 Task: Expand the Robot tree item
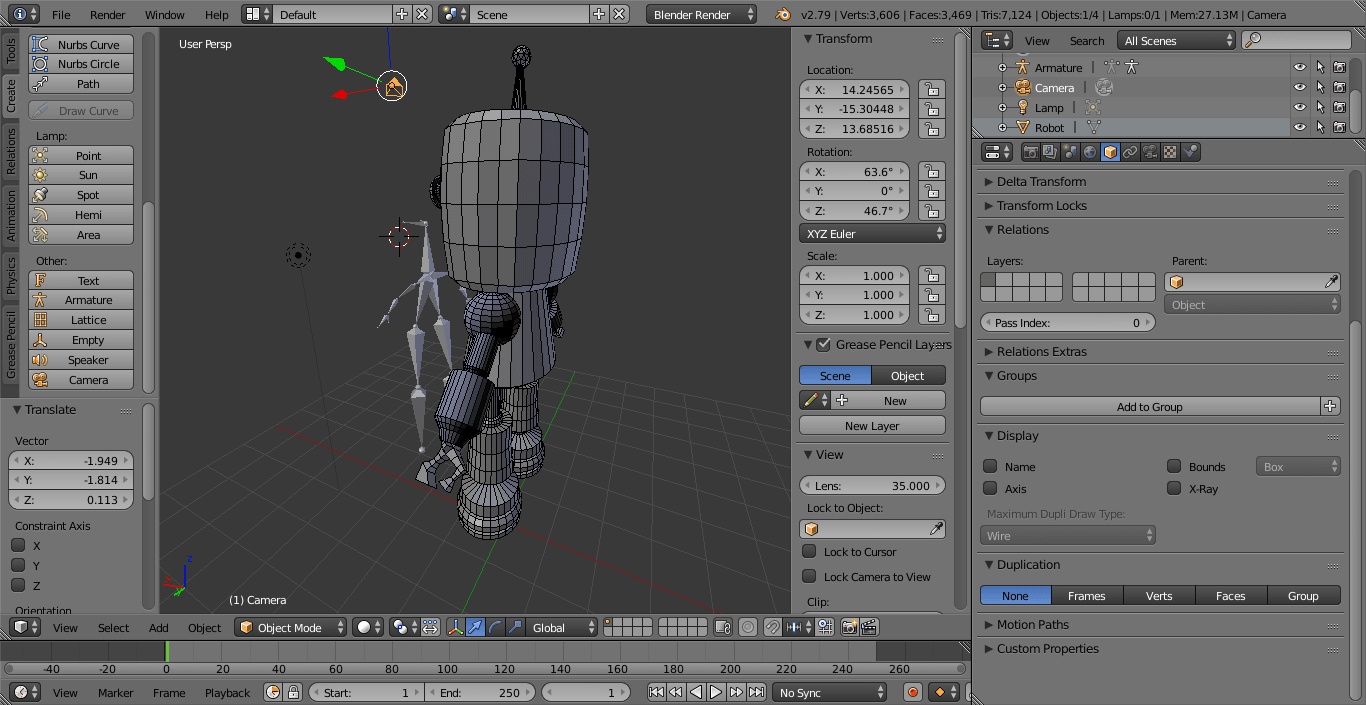[1003, 128]
